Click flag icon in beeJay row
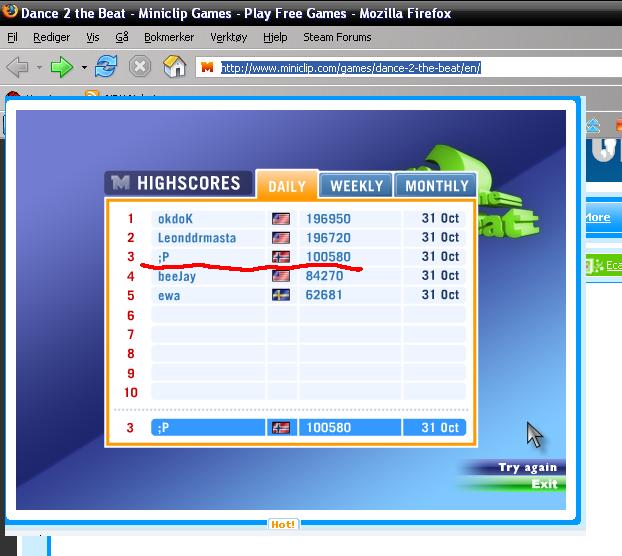Viewport: 622px width, 556px height. point(281,276)
